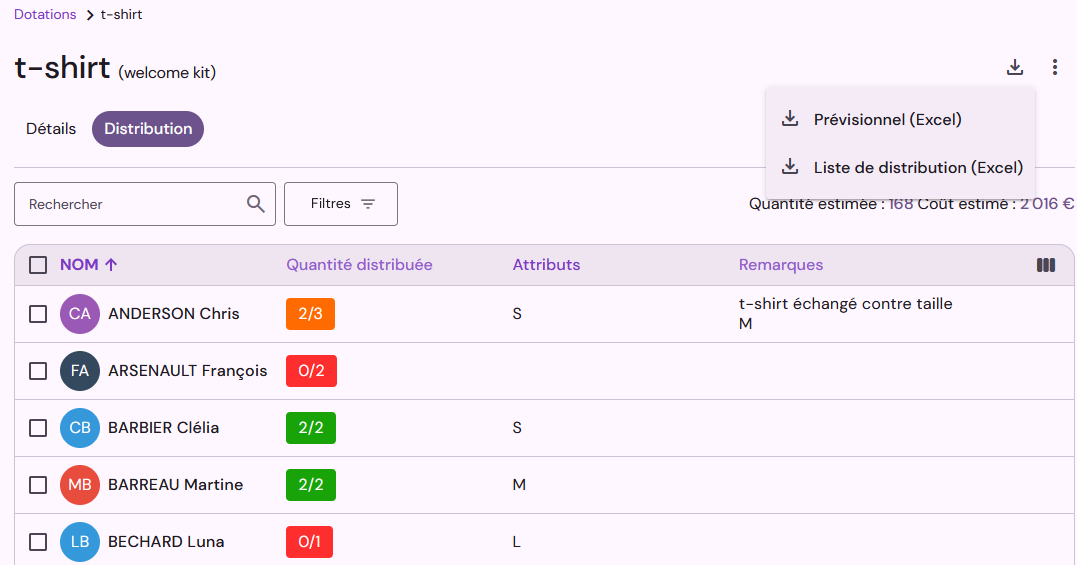The image size is (1077, 565).
Task: Sort by the NOM column header
Action: click(x=79, y=265)
